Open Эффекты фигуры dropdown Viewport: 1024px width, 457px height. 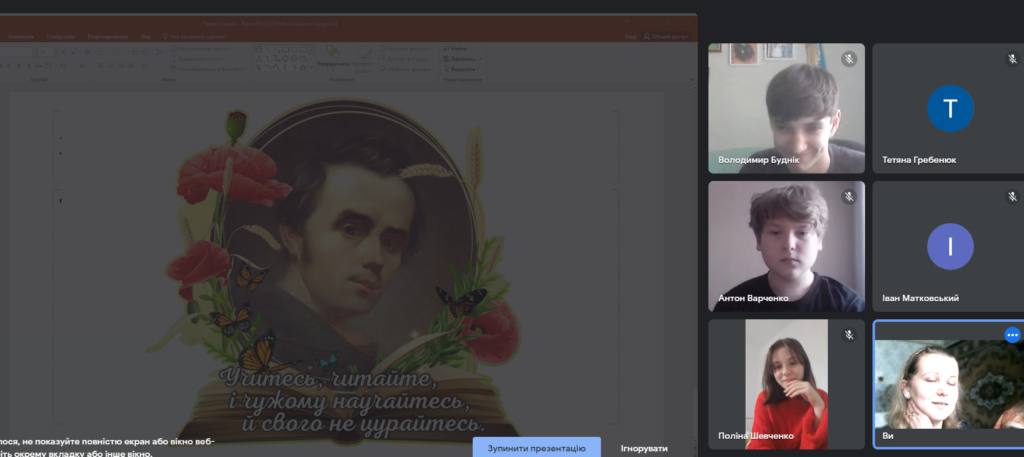coord(407,69)
